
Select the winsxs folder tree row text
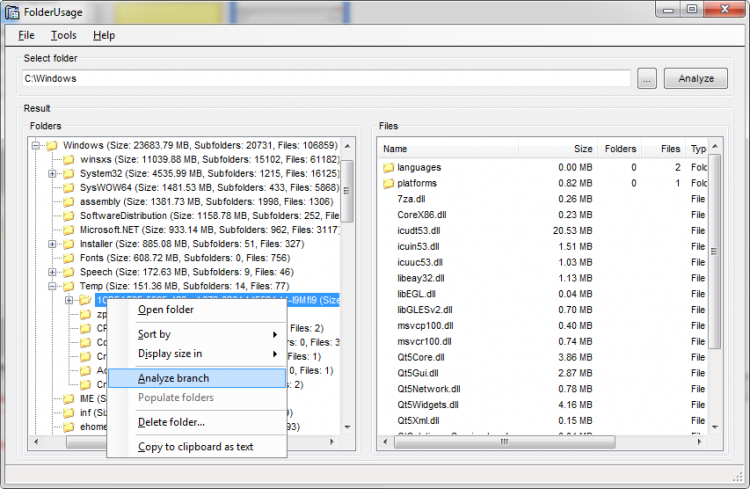click(210, 159)
